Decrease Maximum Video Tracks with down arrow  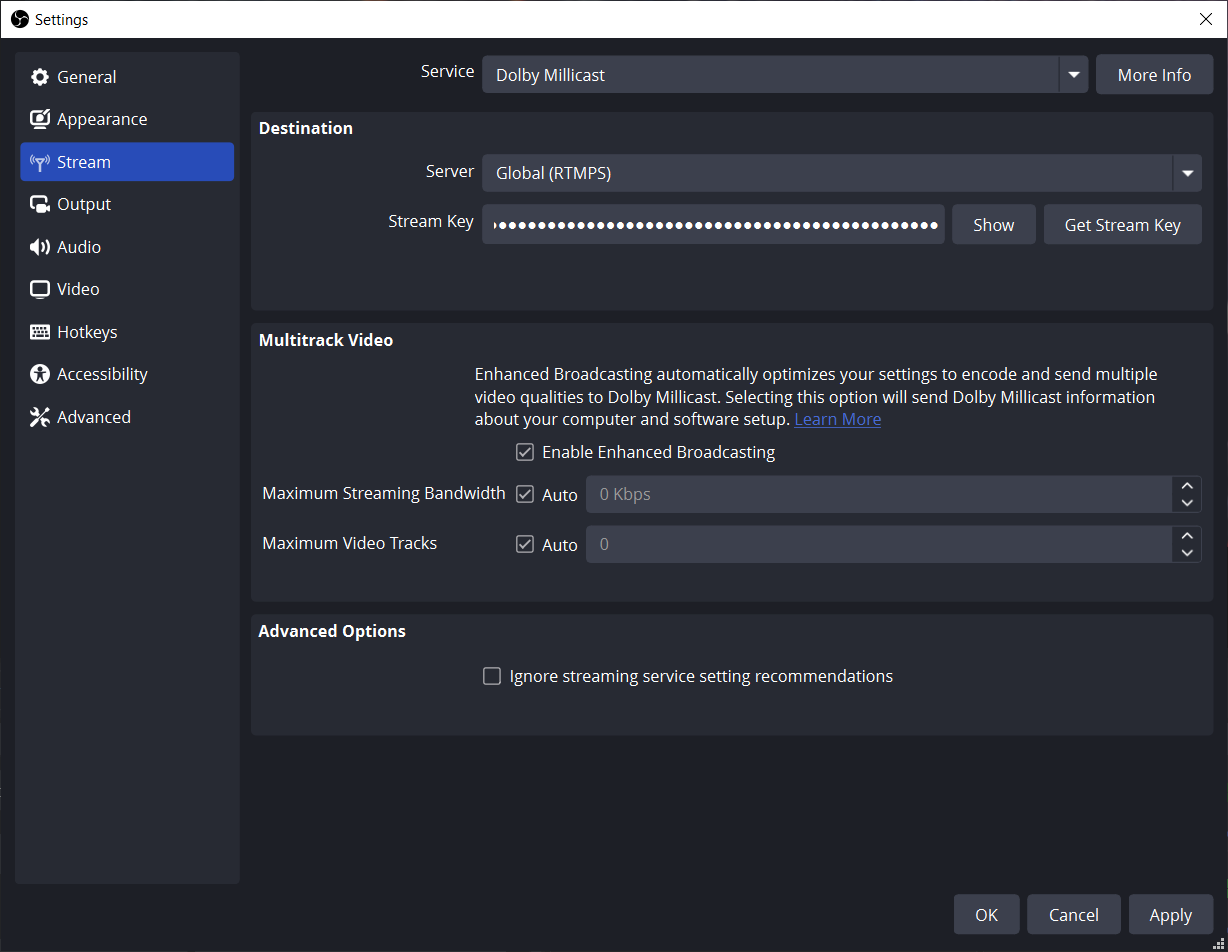(x=1187, y=553)
